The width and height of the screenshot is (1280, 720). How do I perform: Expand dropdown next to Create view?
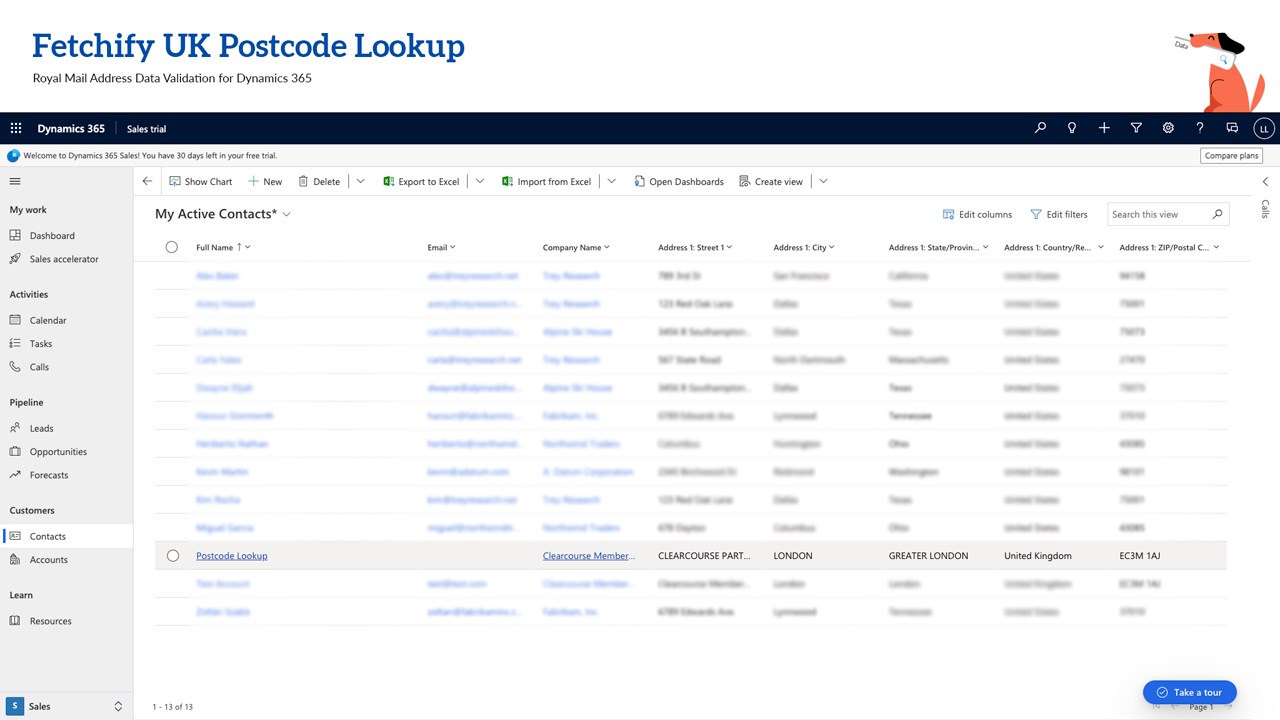click(824, 181)
